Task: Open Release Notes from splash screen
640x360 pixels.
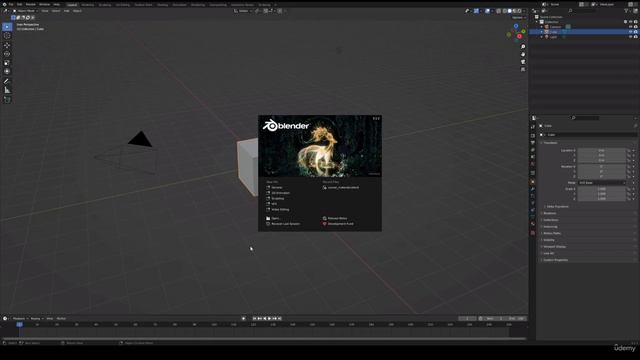Action: tap(337, 218)
